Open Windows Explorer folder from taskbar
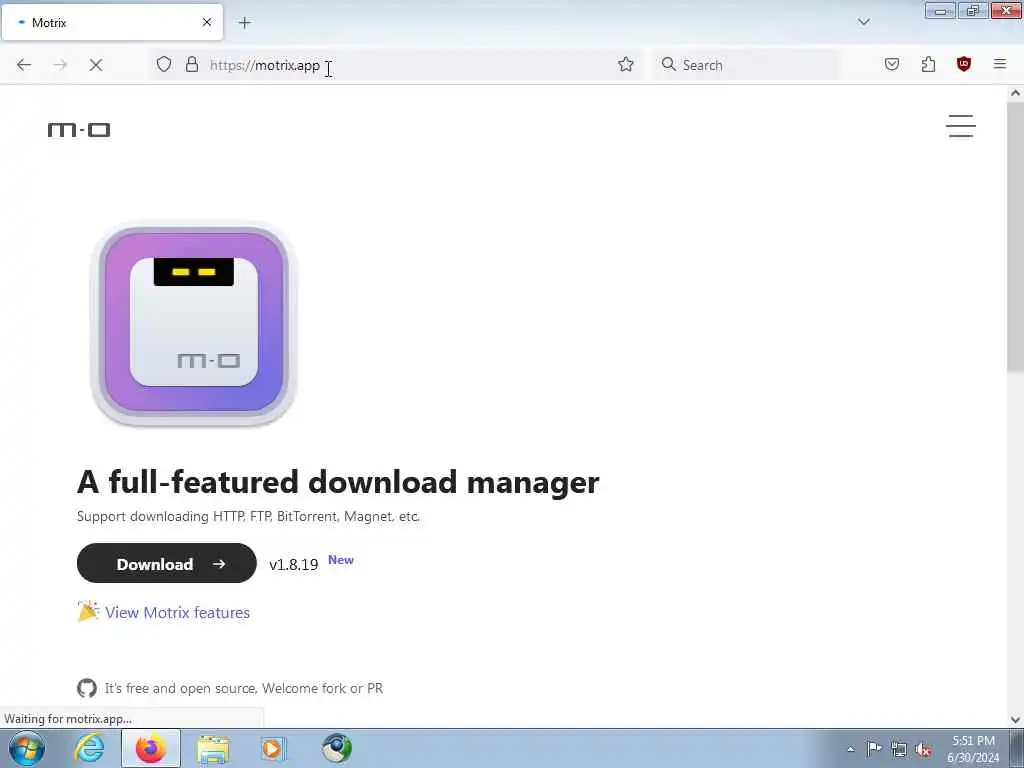This screenshot has height=768, width=1024. click(213, 748)
